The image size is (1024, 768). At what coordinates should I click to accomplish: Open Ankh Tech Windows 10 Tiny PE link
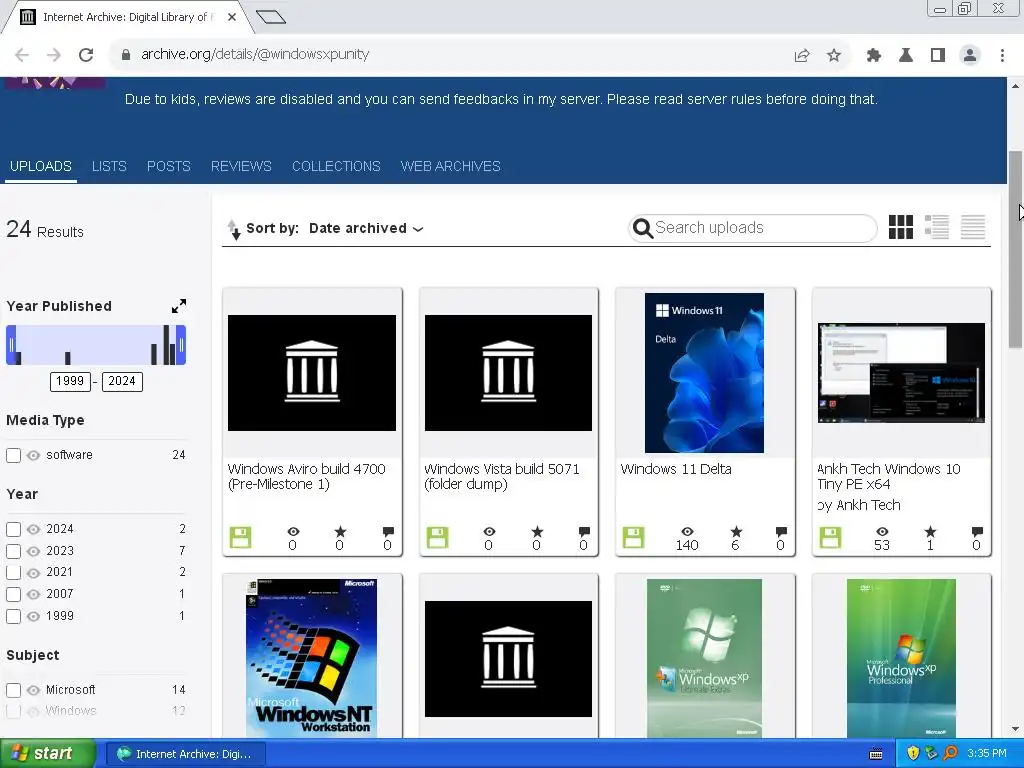(x=888, y=477)
